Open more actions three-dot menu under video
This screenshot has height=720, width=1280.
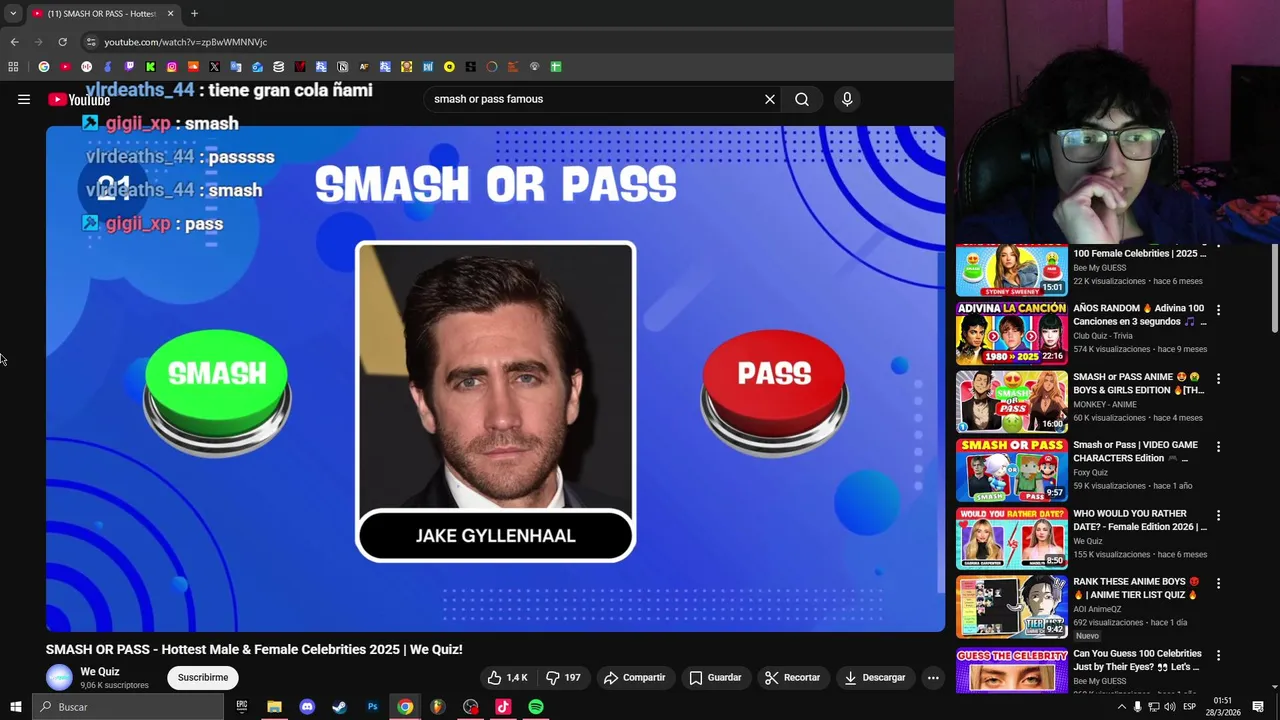click(x=933, y=677)
